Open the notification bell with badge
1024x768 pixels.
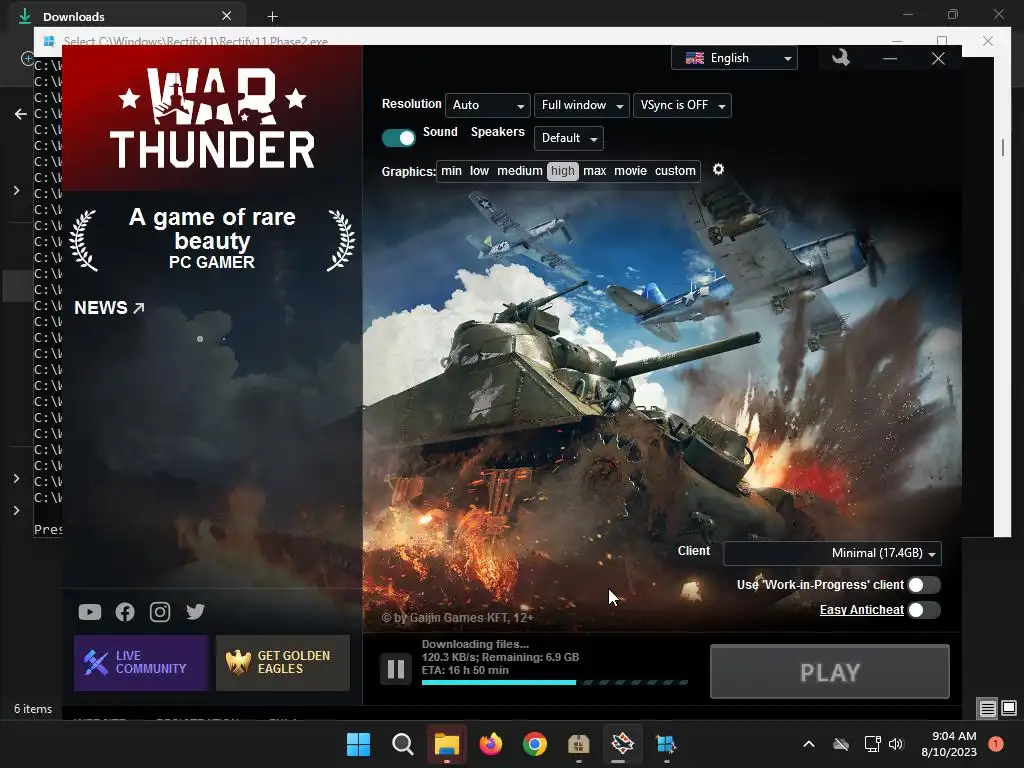[x=996, y=744]
